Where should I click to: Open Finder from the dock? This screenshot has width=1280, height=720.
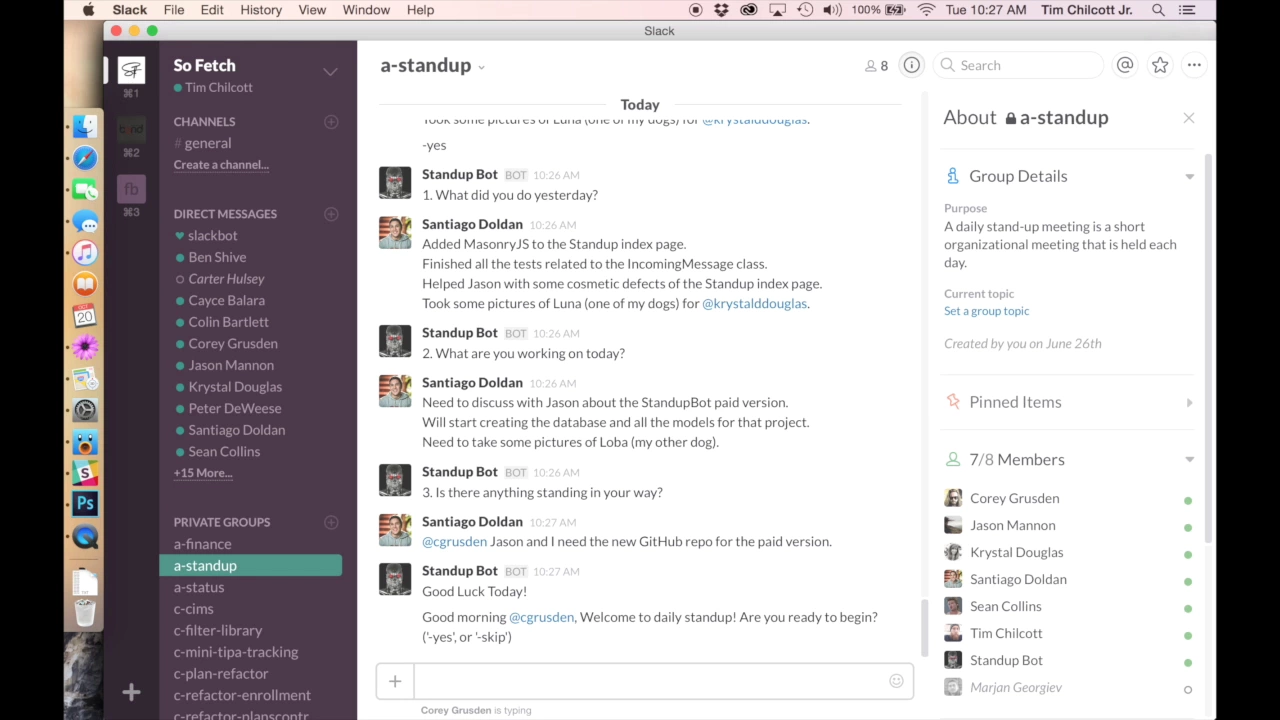tap(85, 127)
